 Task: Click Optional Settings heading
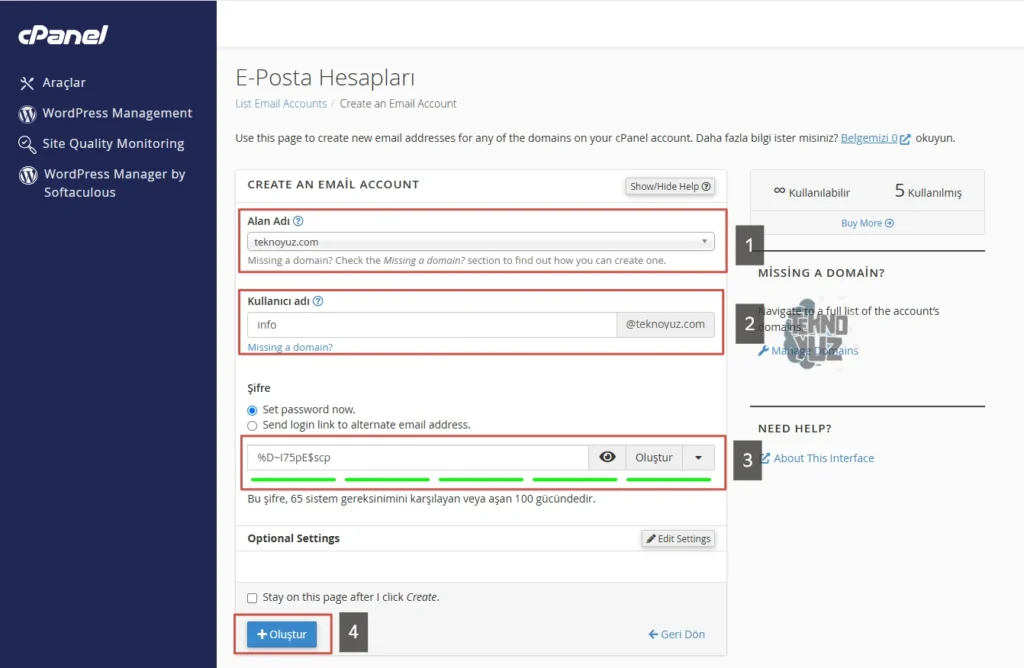tap(294, 539)
